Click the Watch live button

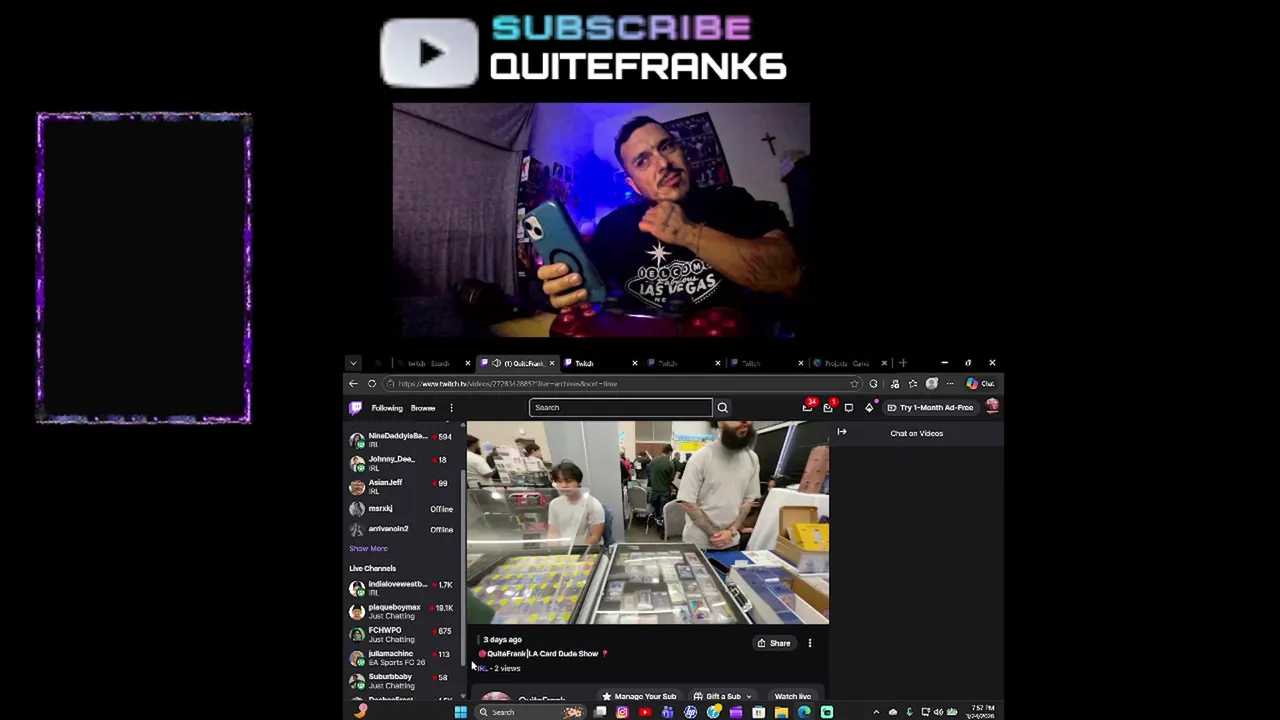tap(792, 697)
